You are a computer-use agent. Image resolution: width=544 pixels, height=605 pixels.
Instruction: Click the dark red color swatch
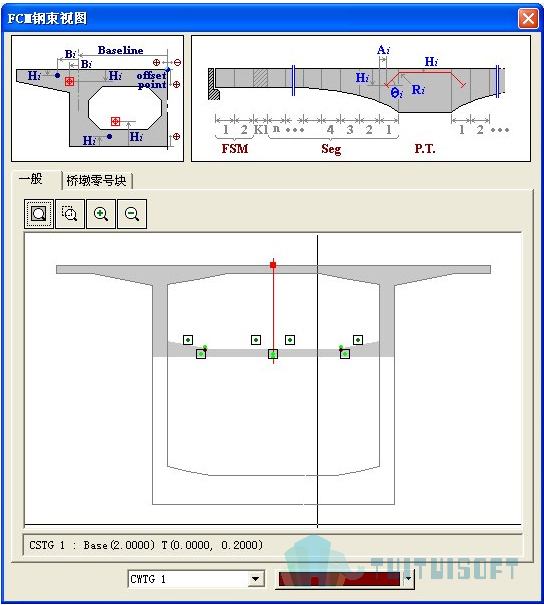(x=339, y=579)
